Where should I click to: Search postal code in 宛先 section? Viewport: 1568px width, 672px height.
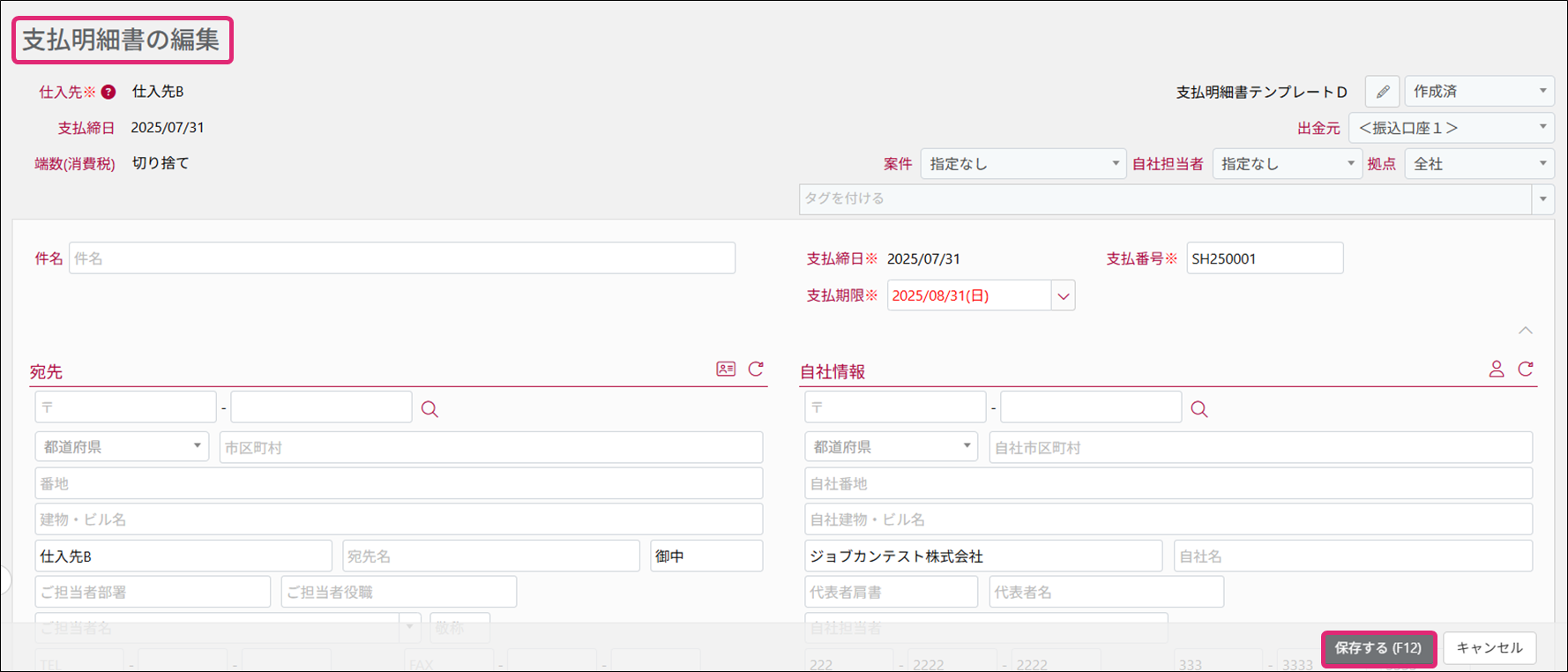pos(429,409)
